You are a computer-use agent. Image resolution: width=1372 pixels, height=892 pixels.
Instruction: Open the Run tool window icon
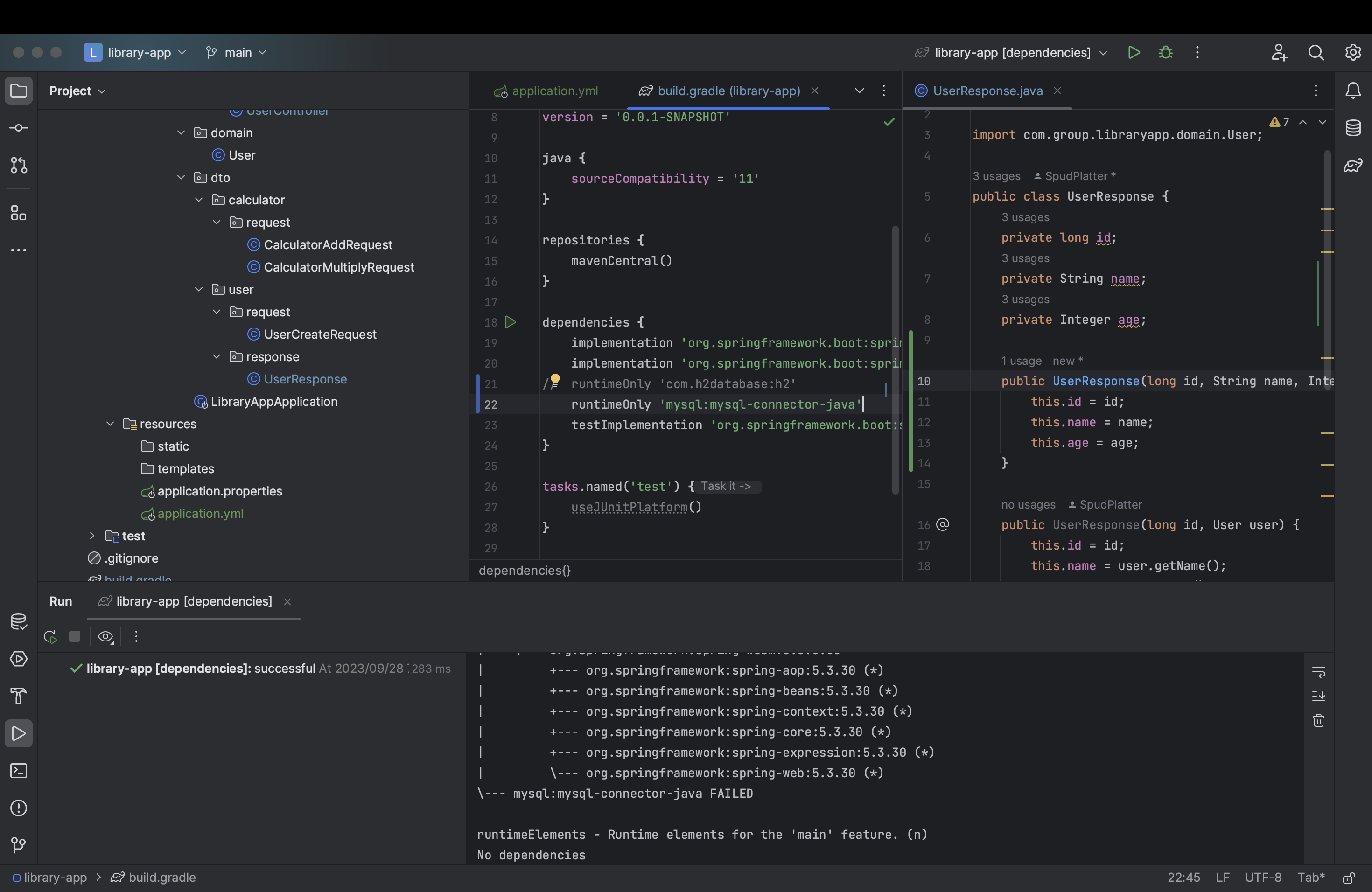(x=19, y=733)
